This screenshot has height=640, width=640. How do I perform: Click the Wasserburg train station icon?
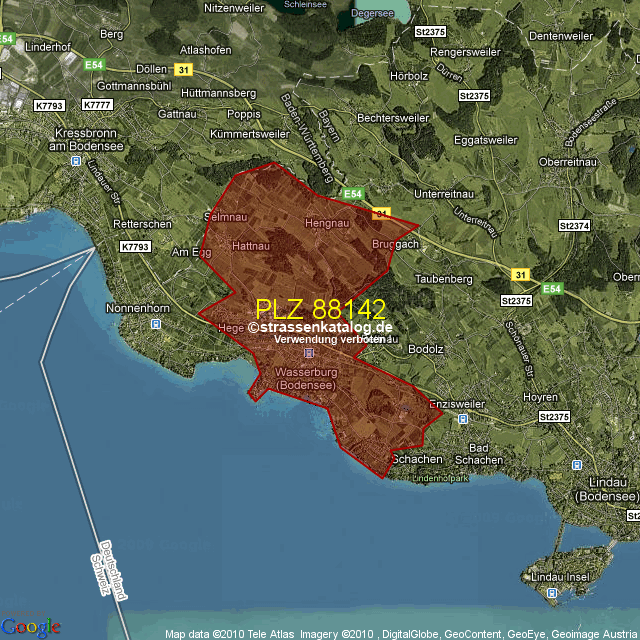(309, 353)
